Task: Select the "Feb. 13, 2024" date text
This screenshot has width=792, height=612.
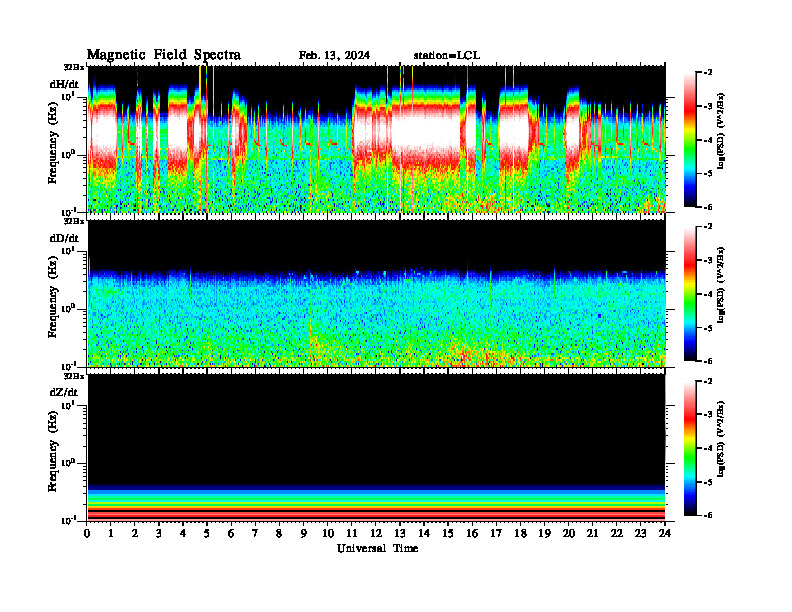Action: [334, 56]
